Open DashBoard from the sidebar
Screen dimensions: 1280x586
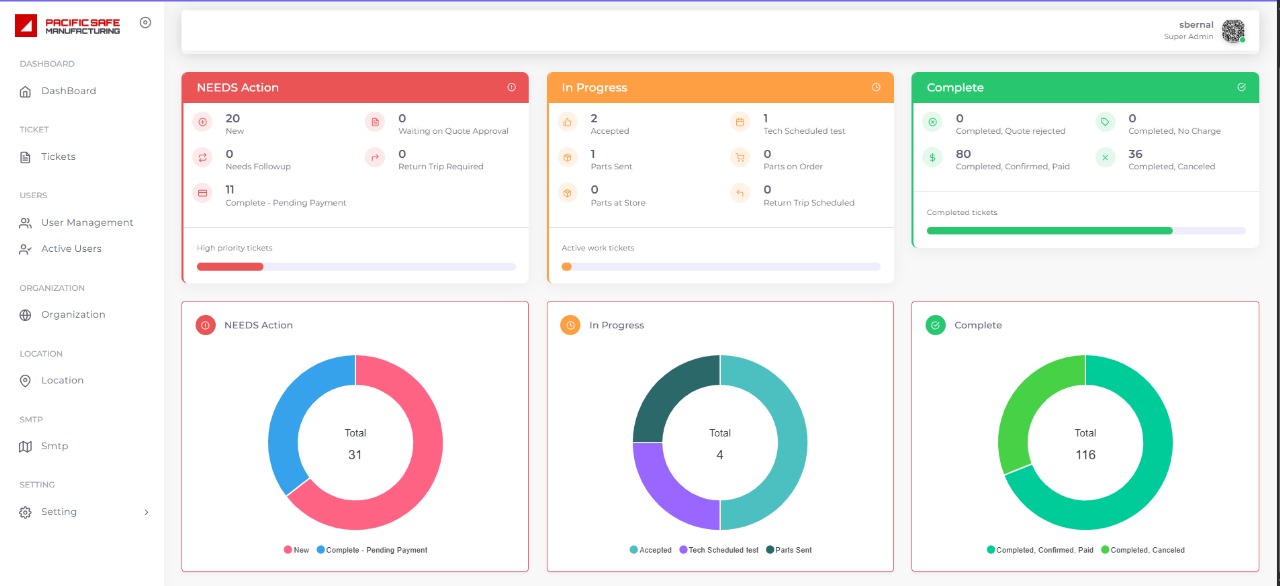[68, 91]
